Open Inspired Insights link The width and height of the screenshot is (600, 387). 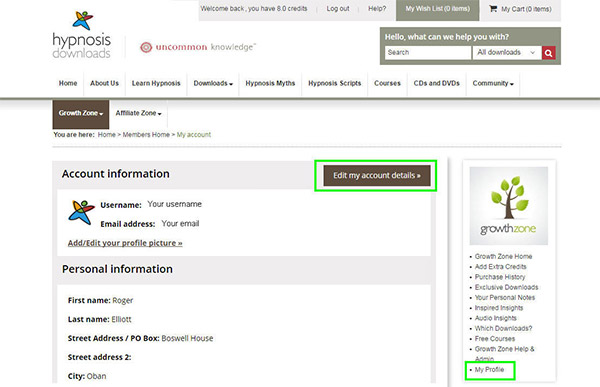[x=499, y=308]
